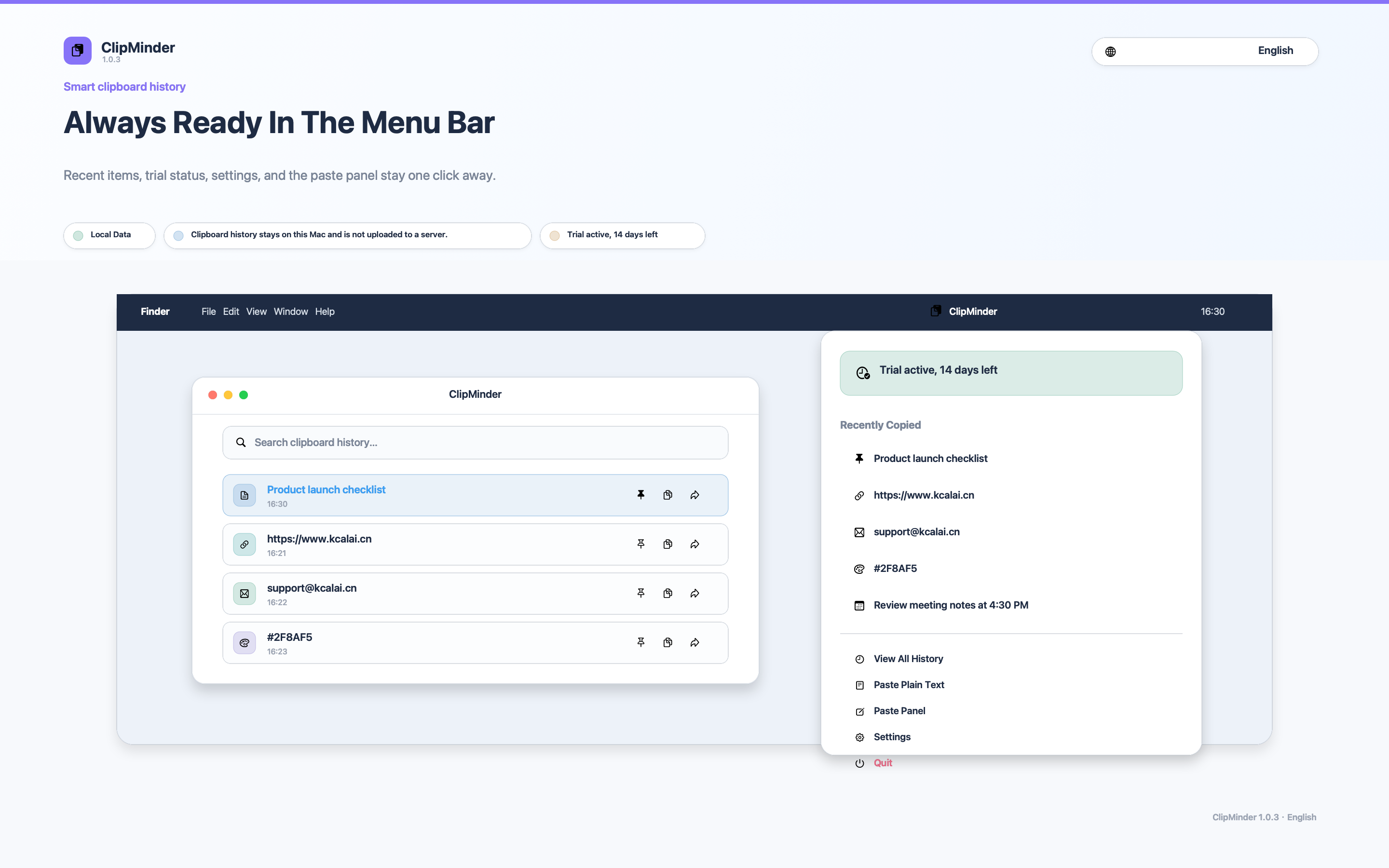Open the Window menu

pos(290,312)
